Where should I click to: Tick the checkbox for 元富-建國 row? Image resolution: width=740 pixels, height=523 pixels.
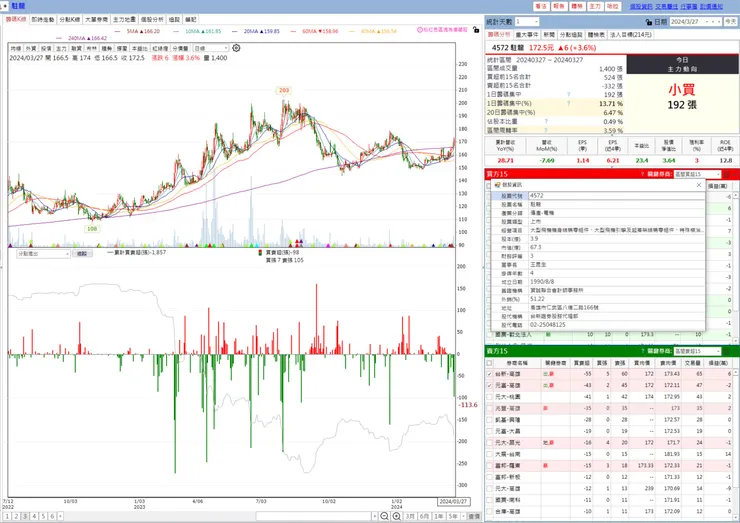[489, 385]
